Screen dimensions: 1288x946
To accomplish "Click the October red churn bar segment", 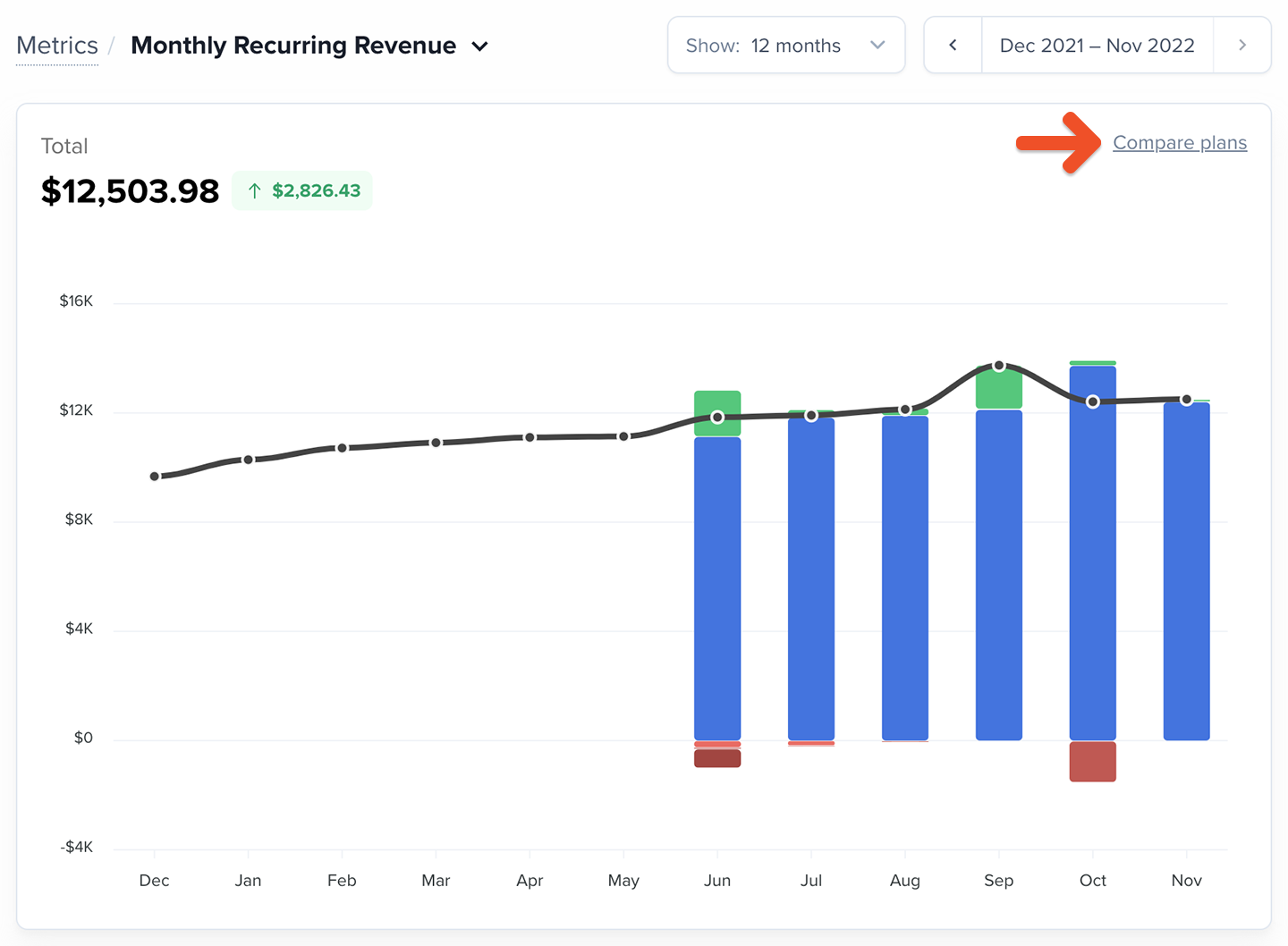I will (1093, 762).
